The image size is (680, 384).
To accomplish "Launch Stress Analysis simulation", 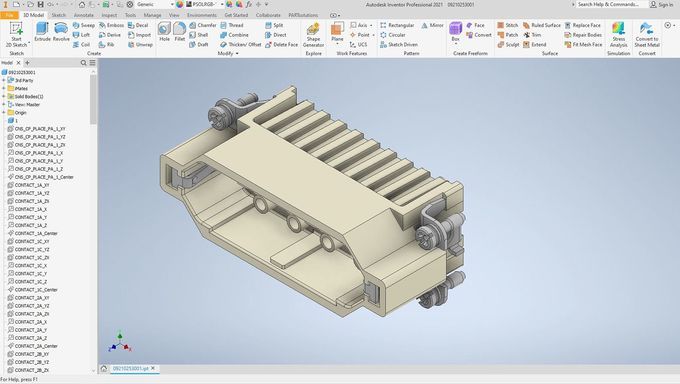I will pyautogui.click(x=618, y=35).
